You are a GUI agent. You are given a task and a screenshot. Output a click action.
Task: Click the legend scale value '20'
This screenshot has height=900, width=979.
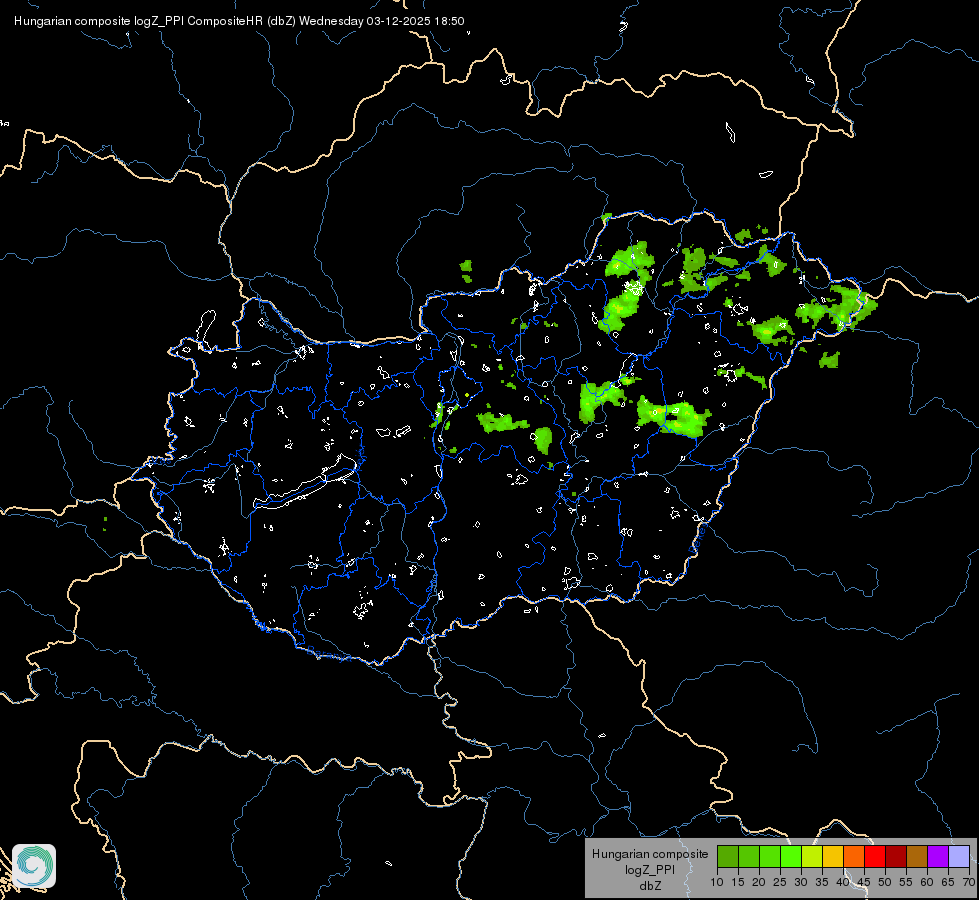pos(759,882)
